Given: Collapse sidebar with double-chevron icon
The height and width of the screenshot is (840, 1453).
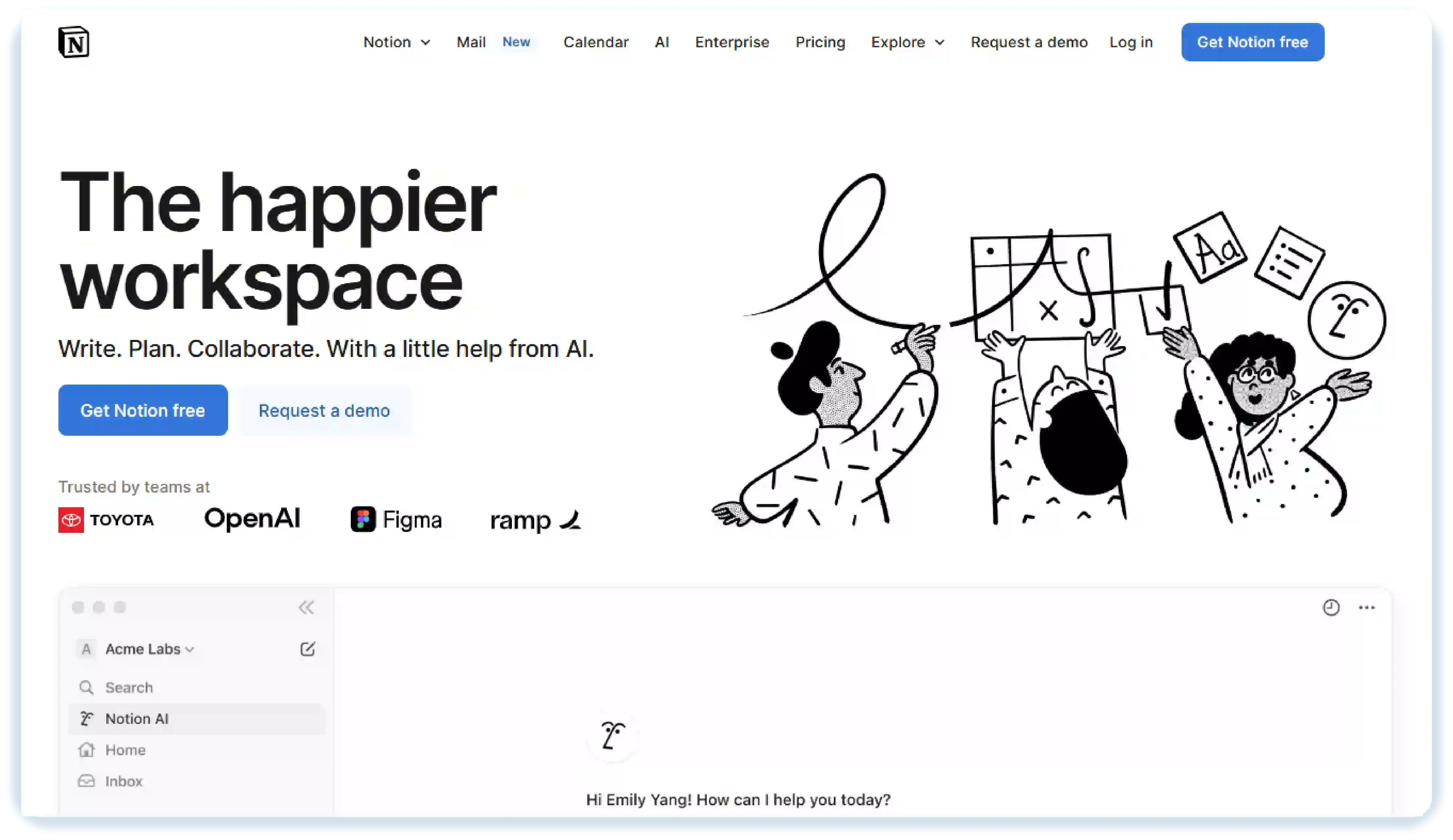Looking at the screenshot, I should [306, 607].
